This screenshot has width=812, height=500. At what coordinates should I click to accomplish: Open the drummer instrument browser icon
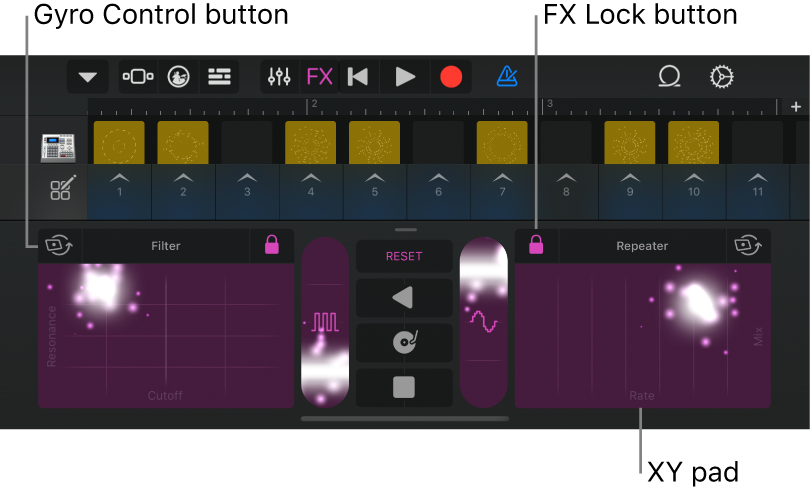178,77
